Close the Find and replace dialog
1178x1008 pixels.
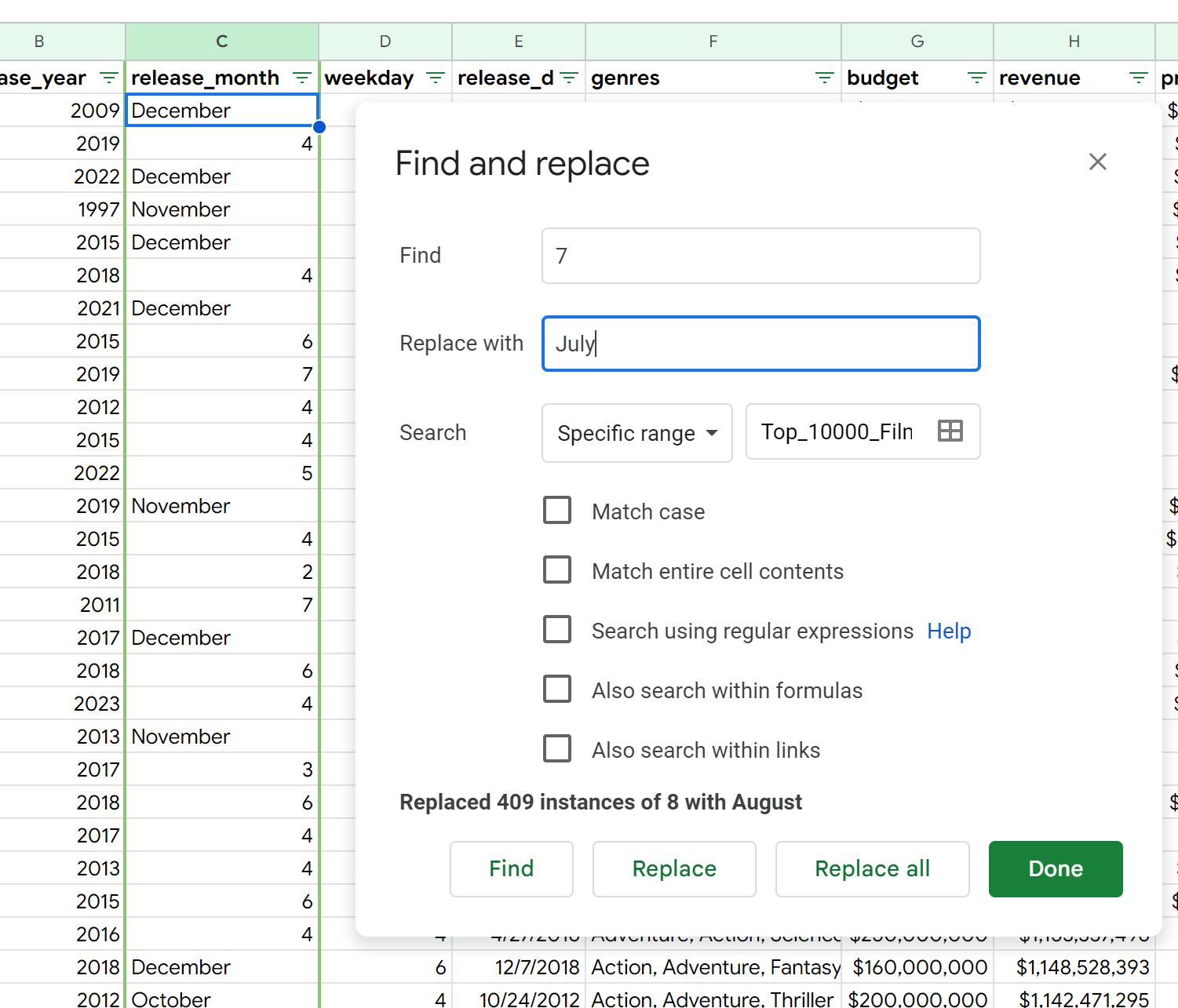pyautogui.click(x=1097, y=162)
